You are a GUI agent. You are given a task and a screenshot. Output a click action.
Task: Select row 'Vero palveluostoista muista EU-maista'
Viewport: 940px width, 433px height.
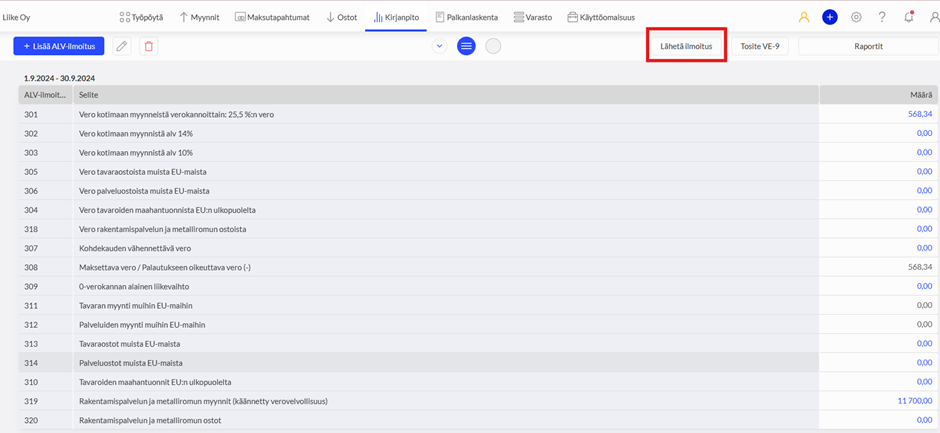(476, 191)
